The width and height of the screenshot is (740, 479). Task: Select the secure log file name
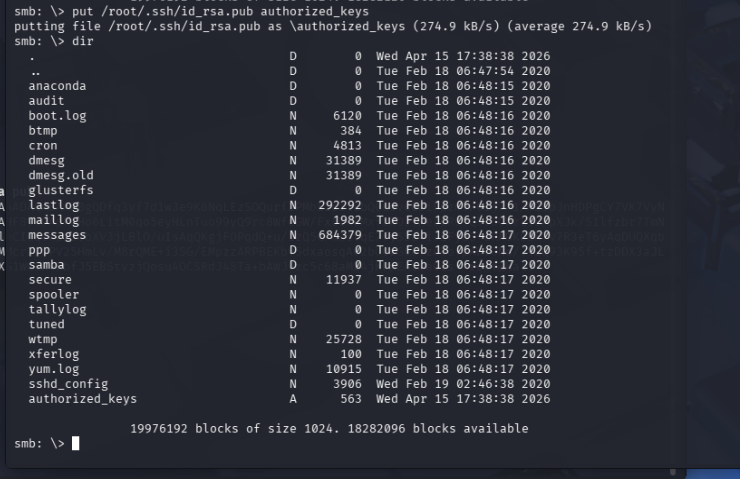click(x=50, y=280)
